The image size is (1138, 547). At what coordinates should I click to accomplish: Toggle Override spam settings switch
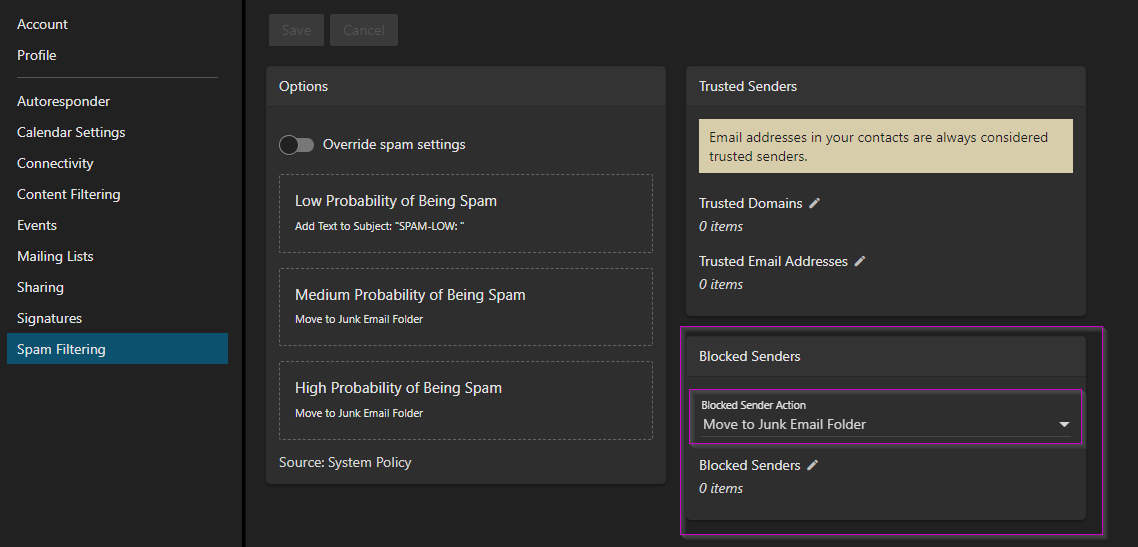[x=296, y=145]
